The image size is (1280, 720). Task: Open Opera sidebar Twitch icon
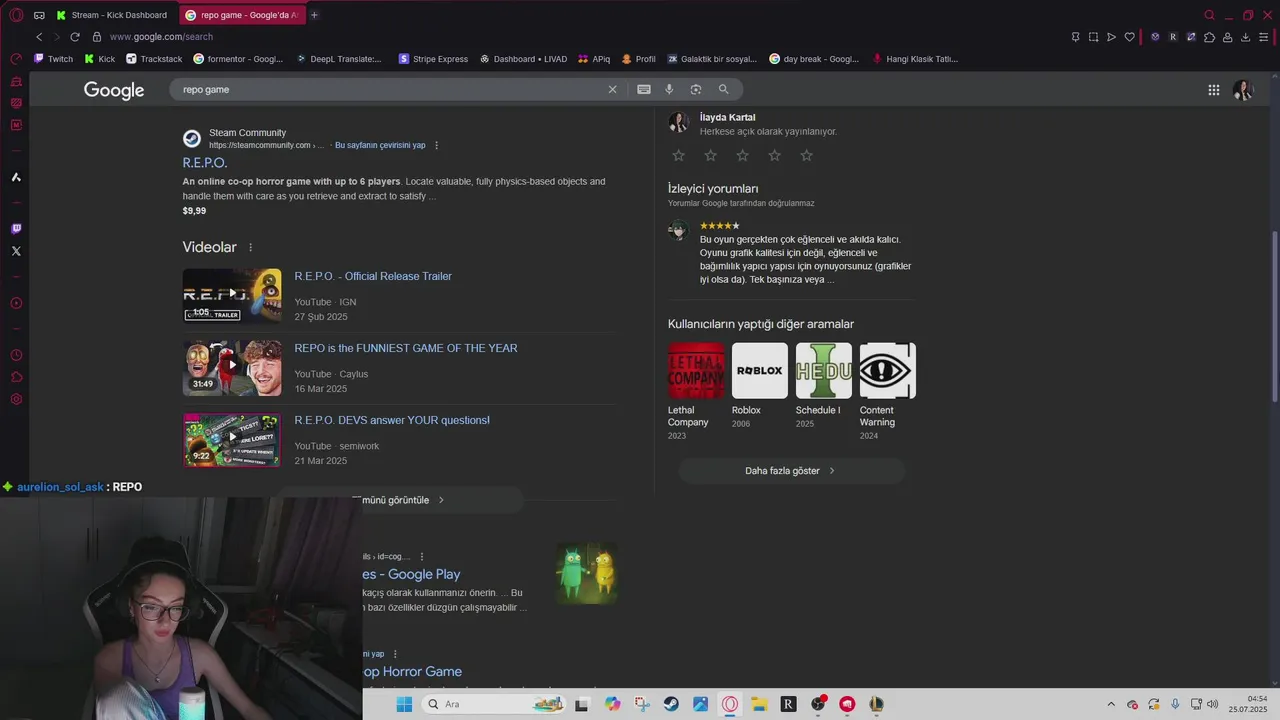(x=16, y=229)
